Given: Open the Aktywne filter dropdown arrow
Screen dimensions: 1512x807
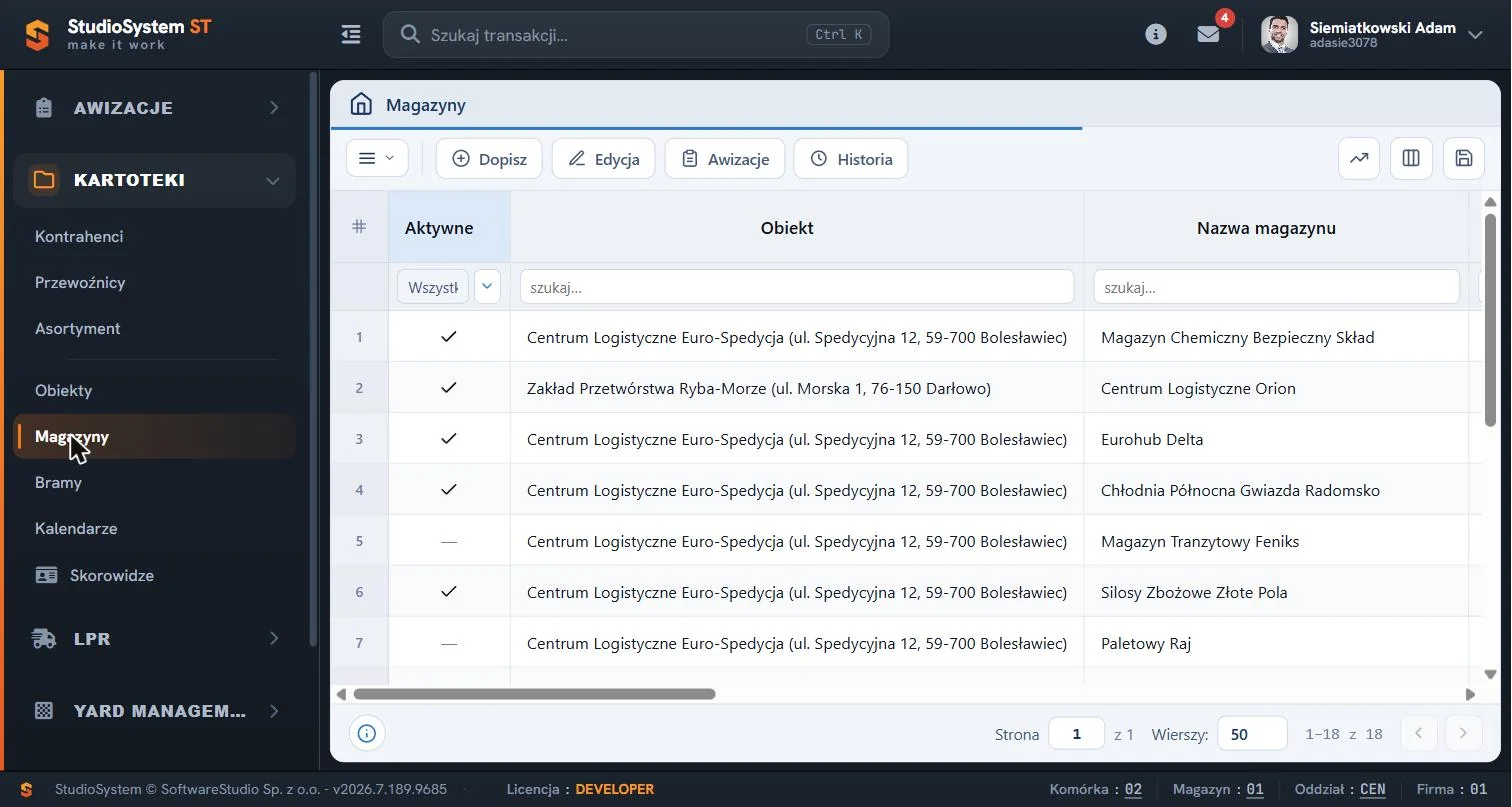Looking at the screenshot, I should coord(487,286).
